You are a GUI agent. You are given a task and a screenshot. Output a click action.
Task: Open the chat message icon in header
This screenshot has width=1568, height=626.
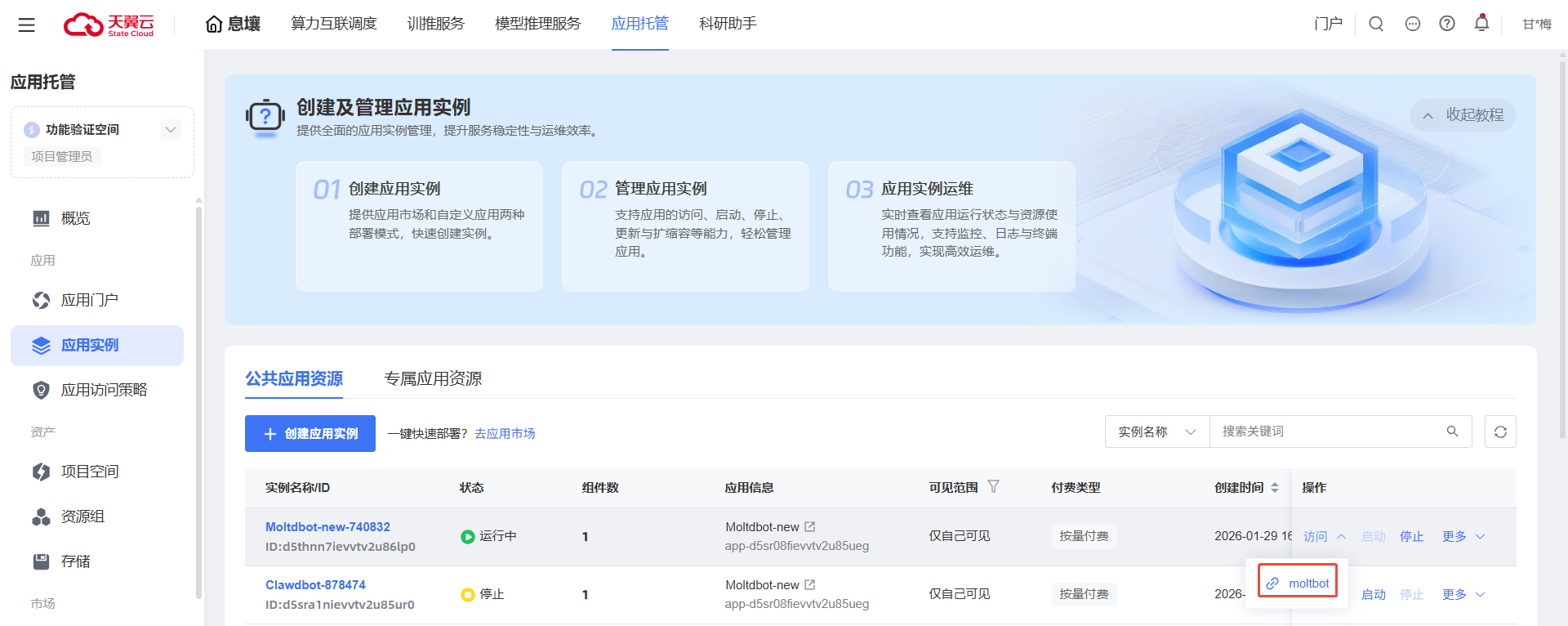tap(1413, 24)
